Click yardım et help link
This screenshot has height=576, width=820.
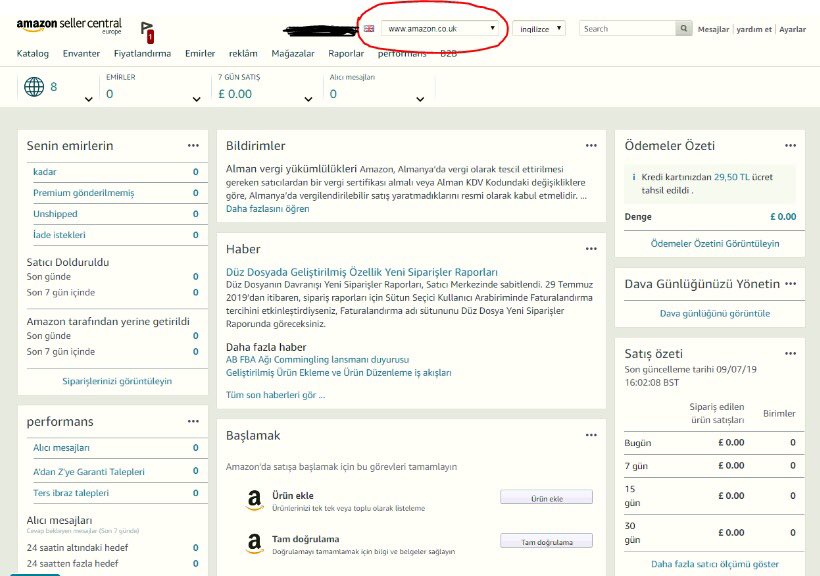pyautogui.click(x=754, y=29)
